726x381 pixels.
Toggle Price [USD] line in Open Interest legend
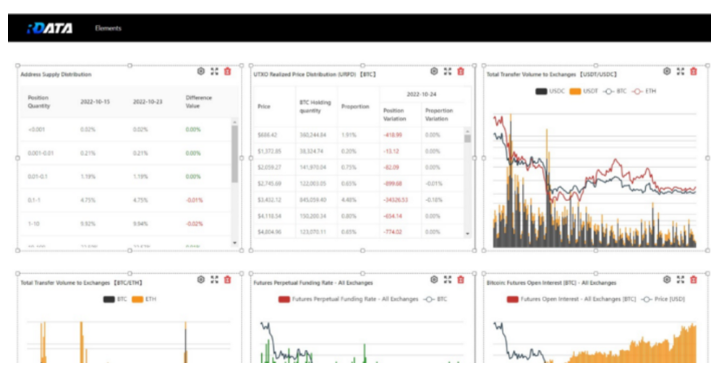663,299
